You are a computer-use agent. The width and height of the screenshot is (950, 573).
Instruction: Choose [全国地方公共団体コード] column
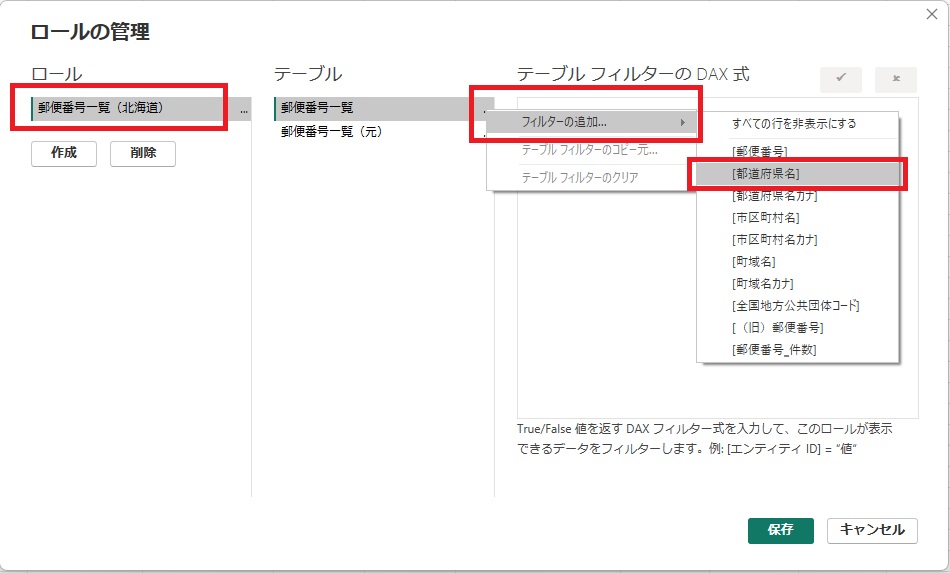(795, 305)
